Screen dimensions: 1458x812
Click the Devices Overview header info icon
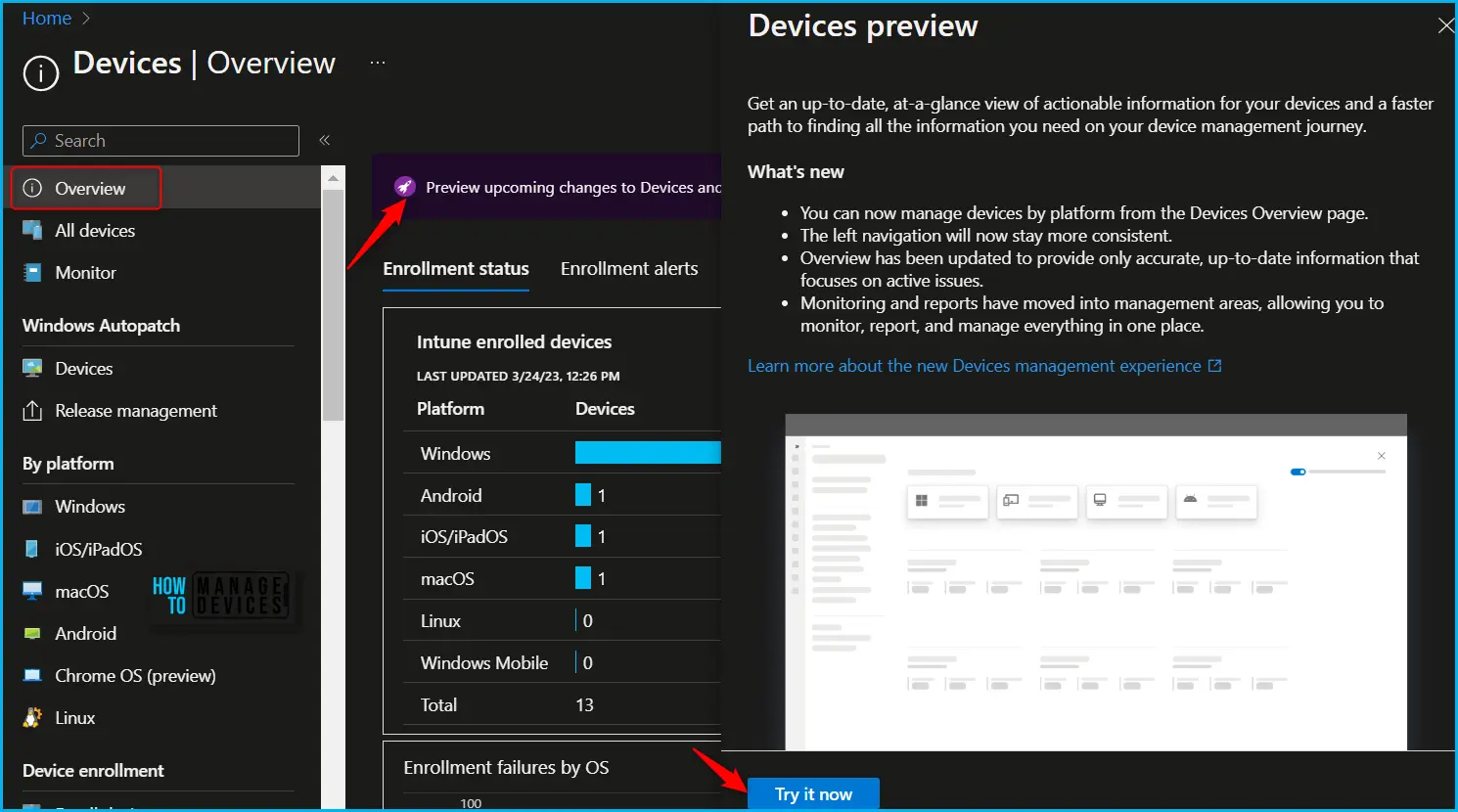point(41,72)
